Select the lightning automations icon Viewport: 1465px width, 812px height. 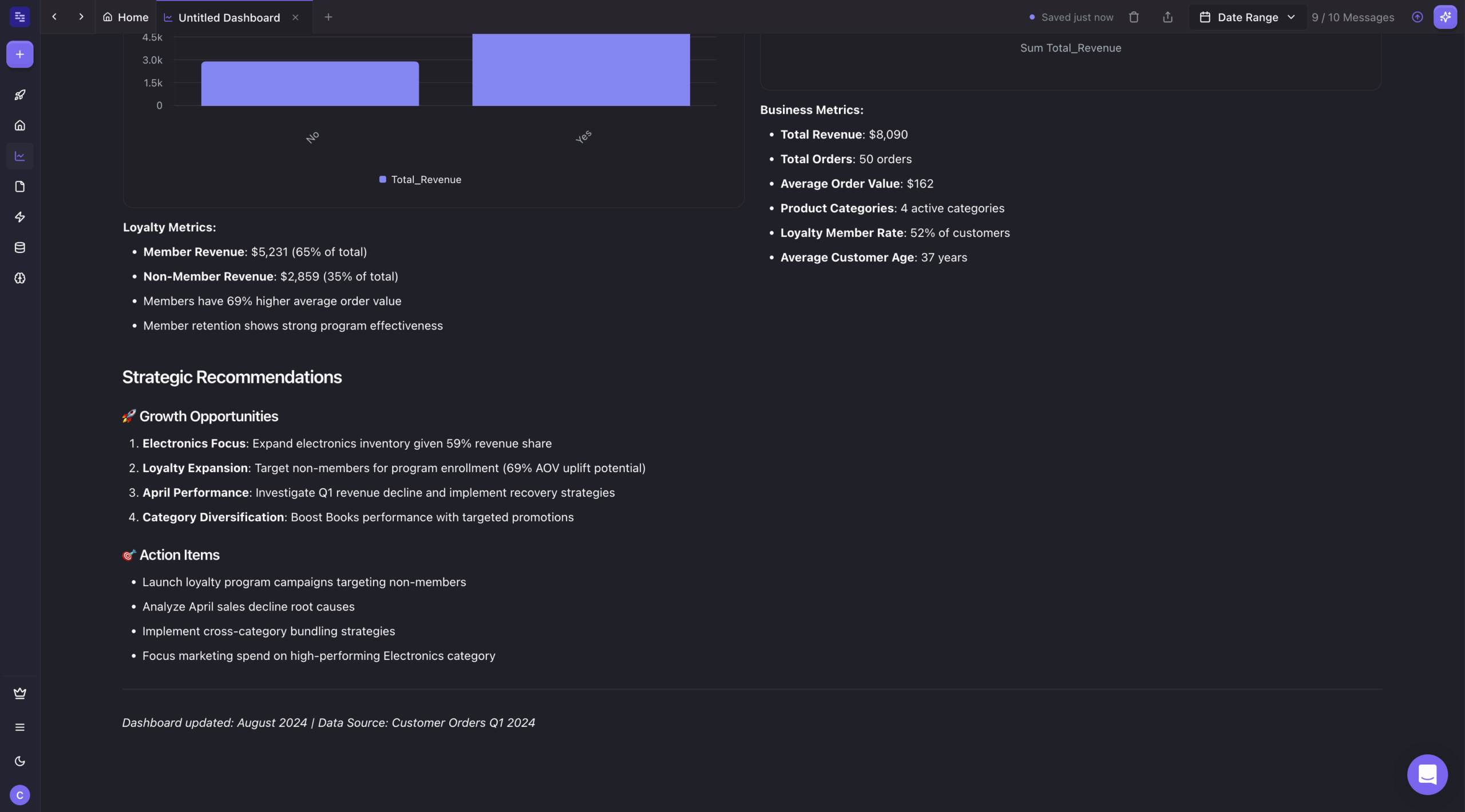19,217
